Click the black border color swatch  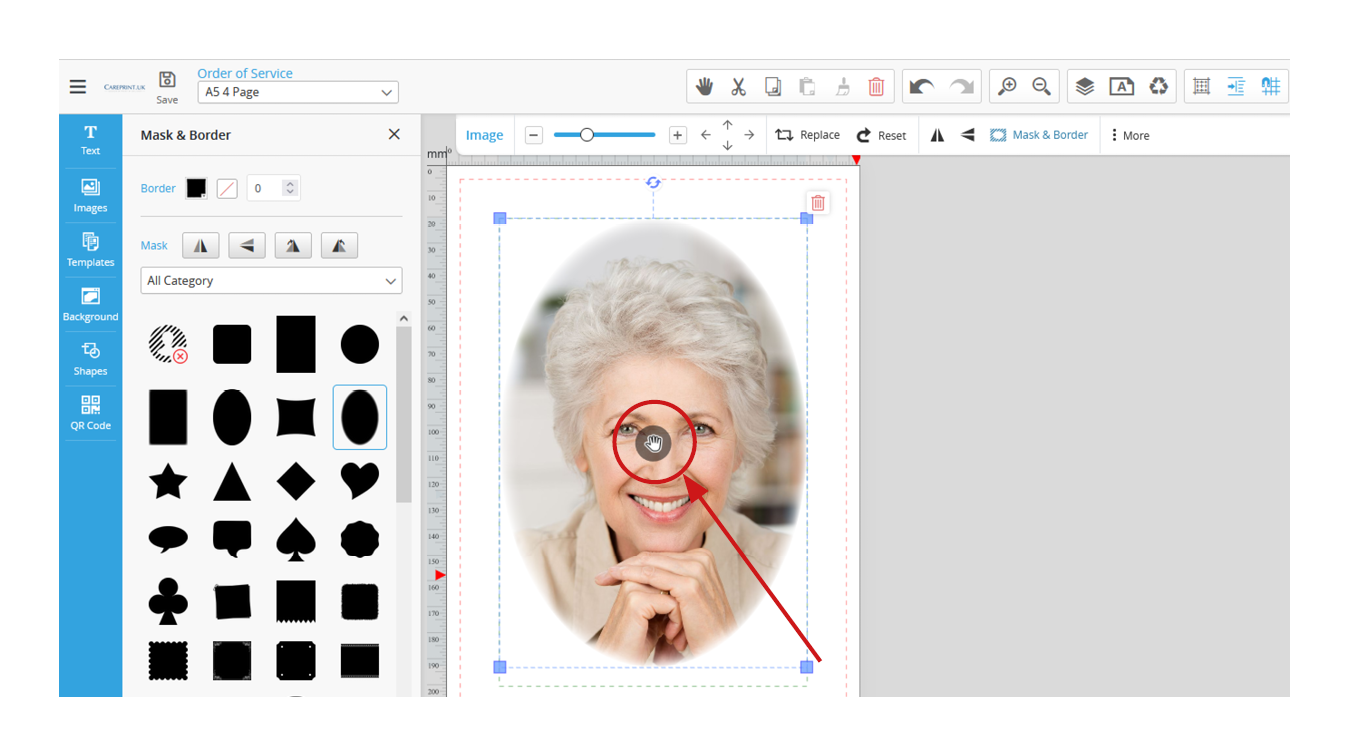[196, 188]
